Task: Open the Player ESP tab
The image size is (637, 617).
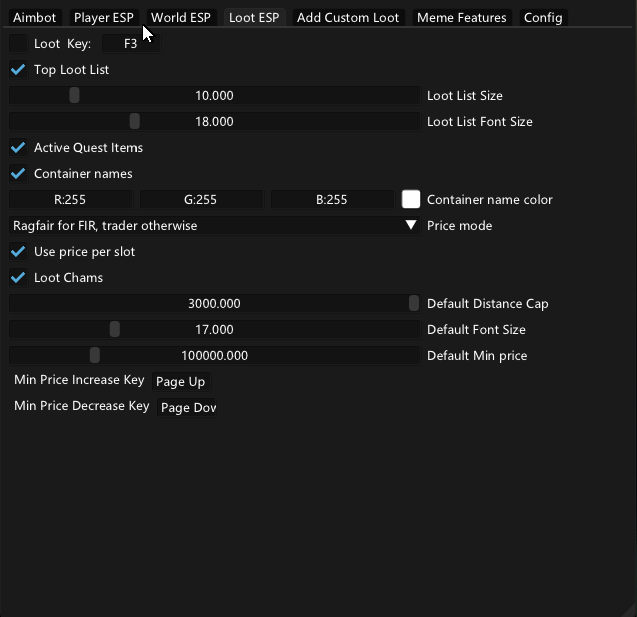Action: [103, 18]
